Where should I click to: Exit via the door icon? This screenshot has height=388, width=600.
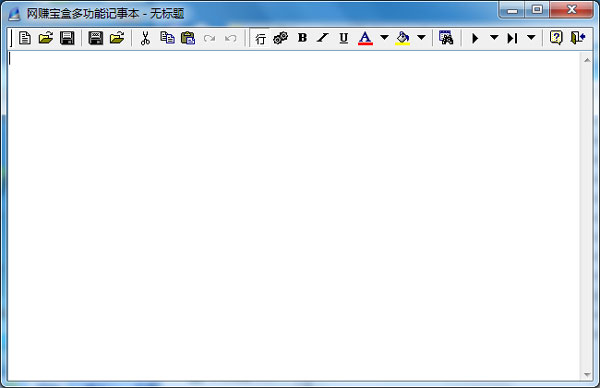point(577,38)
